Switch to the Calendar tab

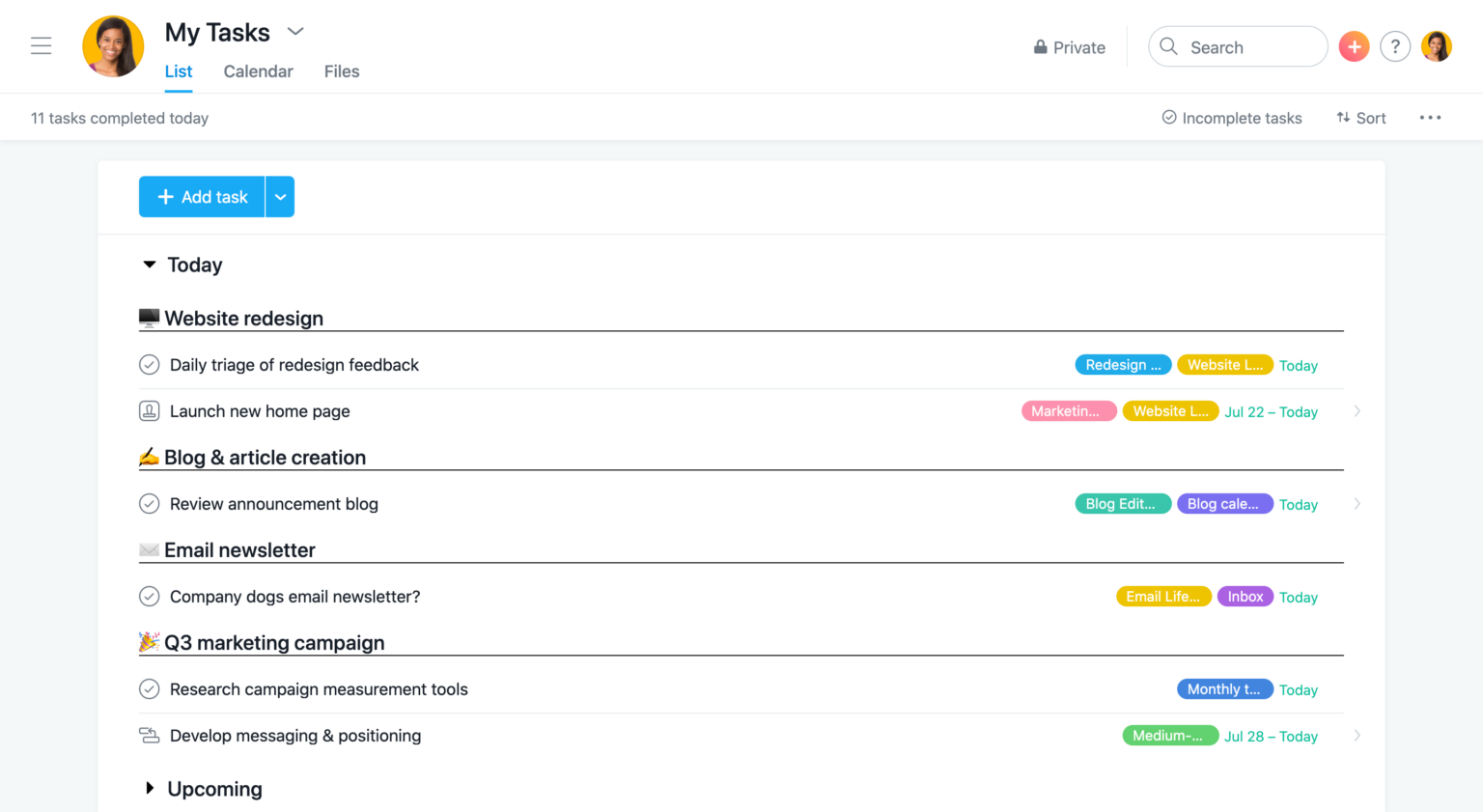click(x=258, y=70)
